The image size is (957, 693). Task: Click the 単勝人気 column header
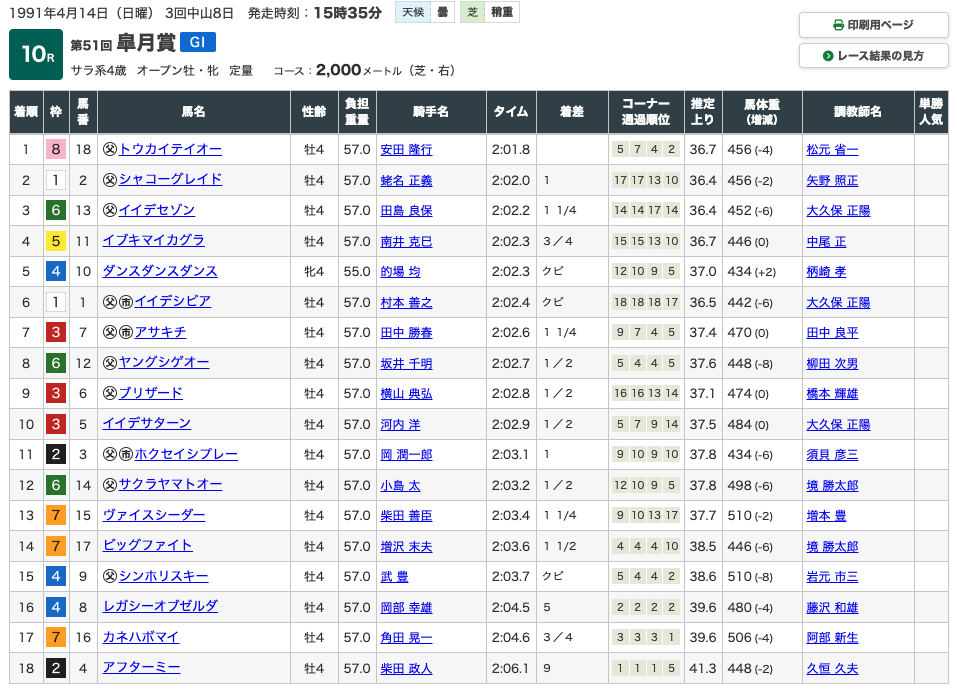click(x=931, y=112)
